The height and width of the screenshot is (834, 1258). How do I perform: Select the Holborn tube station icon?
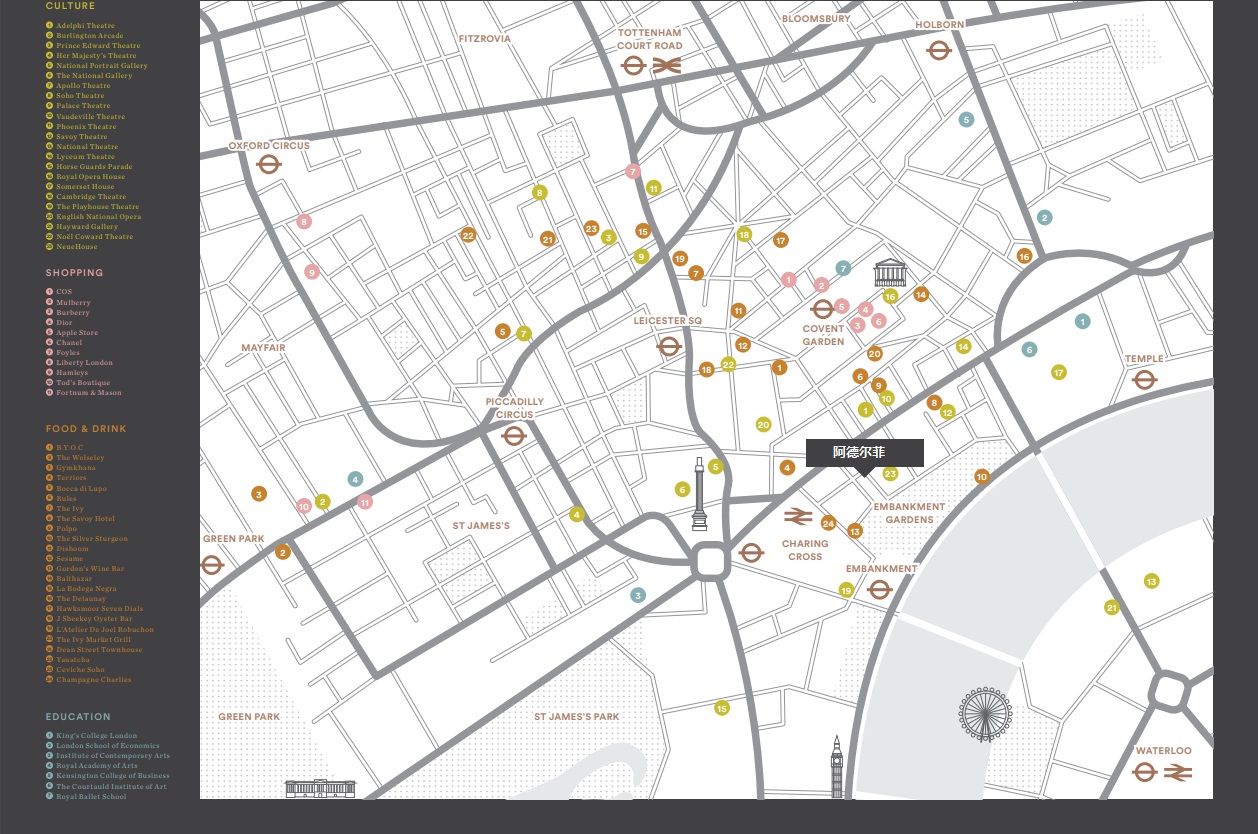[x=938, y=50]
